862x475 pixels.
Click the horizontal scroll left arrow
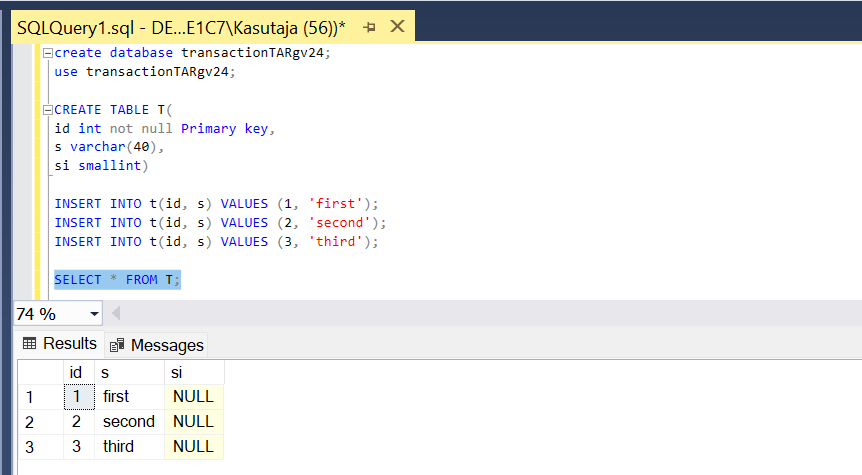tap(115, 313)
